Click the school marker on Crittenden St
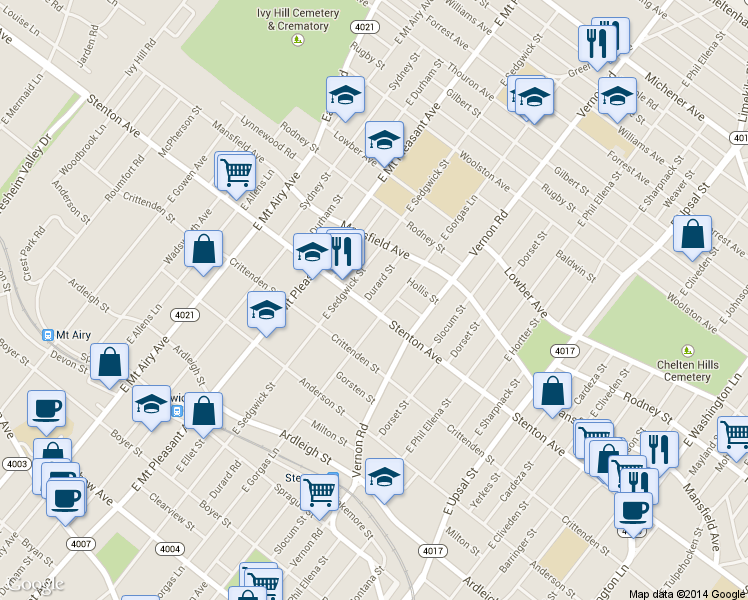Screen dimensions: 748x600 tap(267, 310)
